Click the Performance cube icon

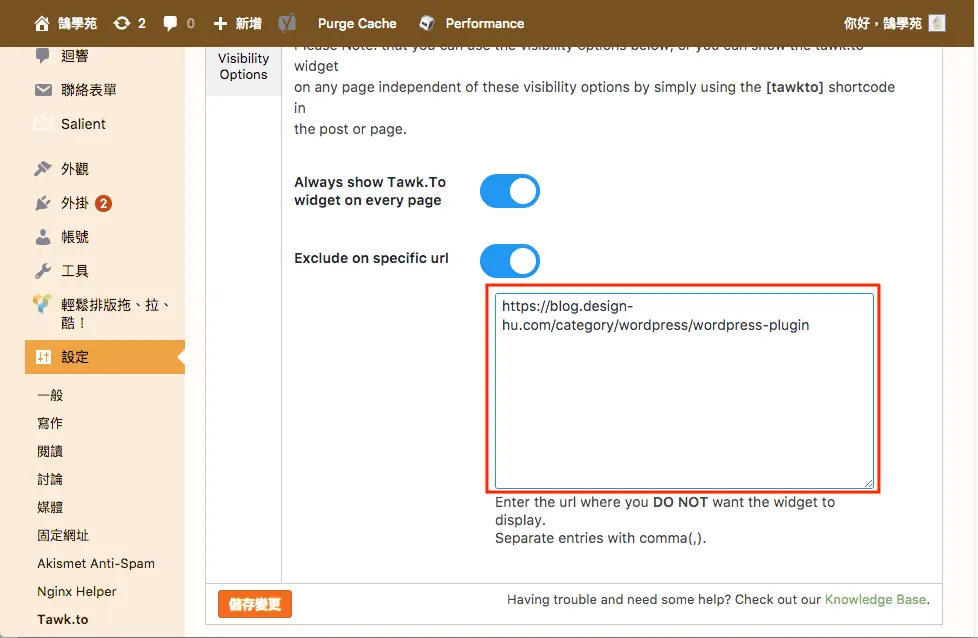[427, 24]
